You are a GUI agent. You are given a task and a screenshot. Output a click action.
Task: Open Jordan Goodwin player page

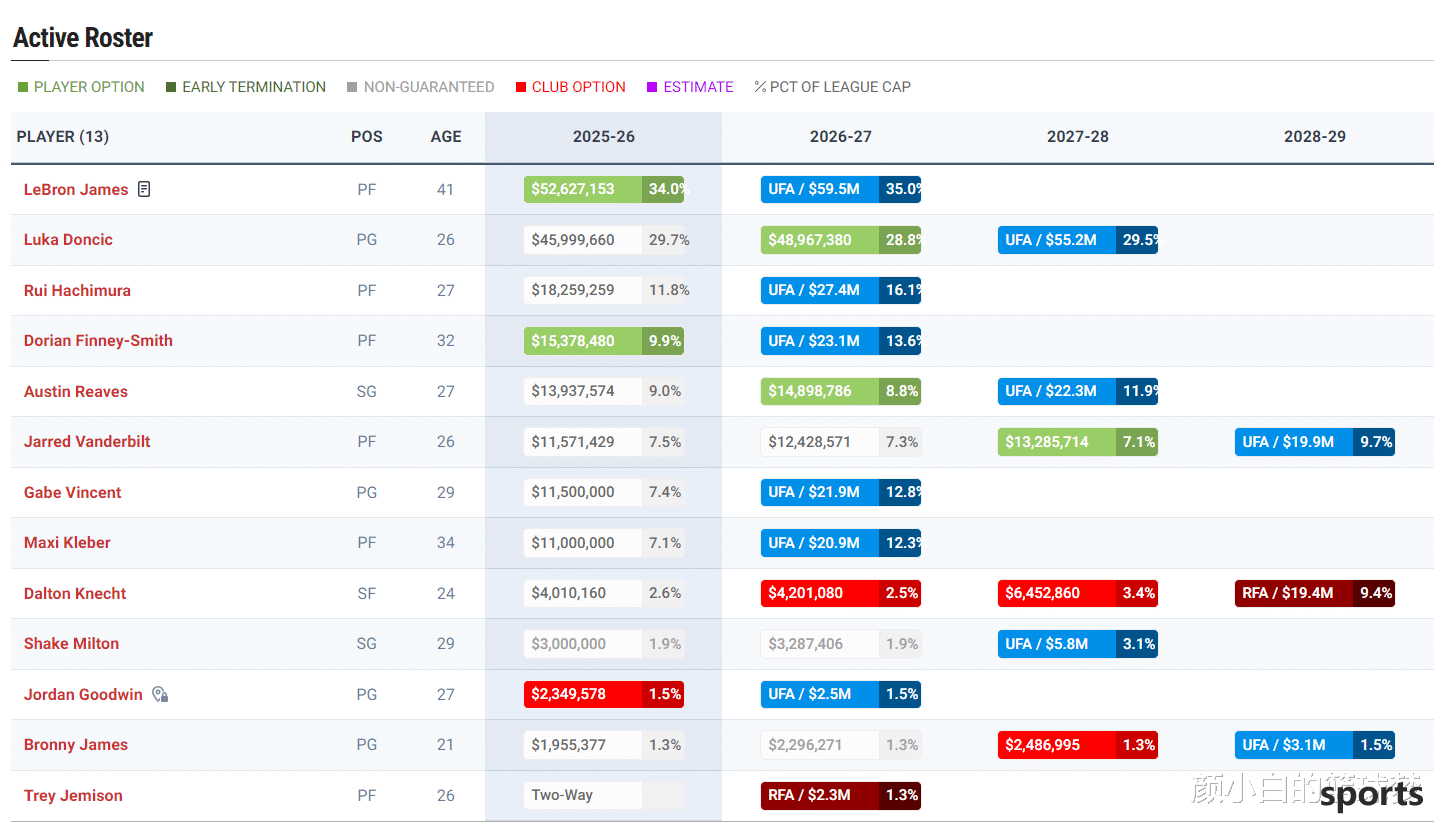point(83,695)
